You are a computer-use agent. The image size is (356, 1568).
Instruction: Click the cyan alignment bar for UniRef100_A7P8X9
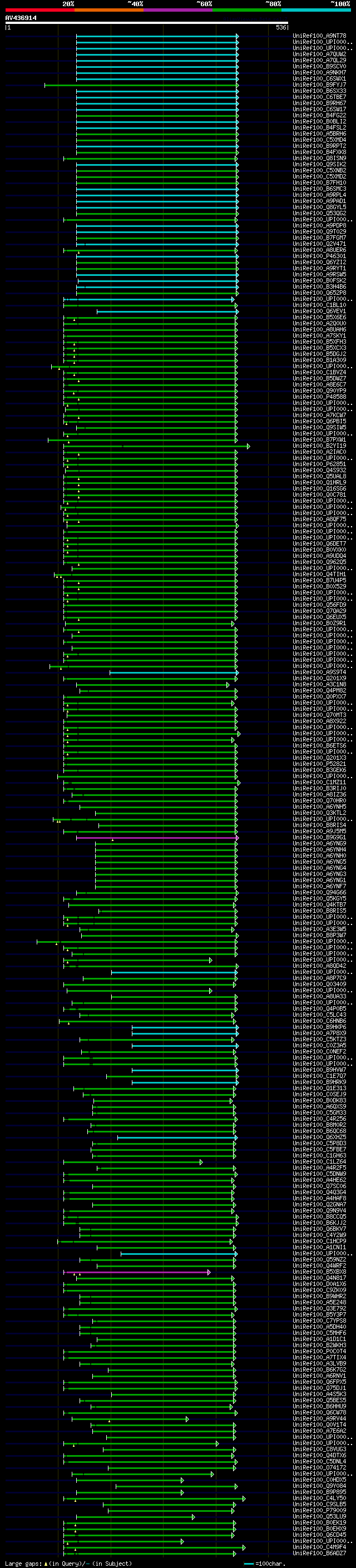185,1033
